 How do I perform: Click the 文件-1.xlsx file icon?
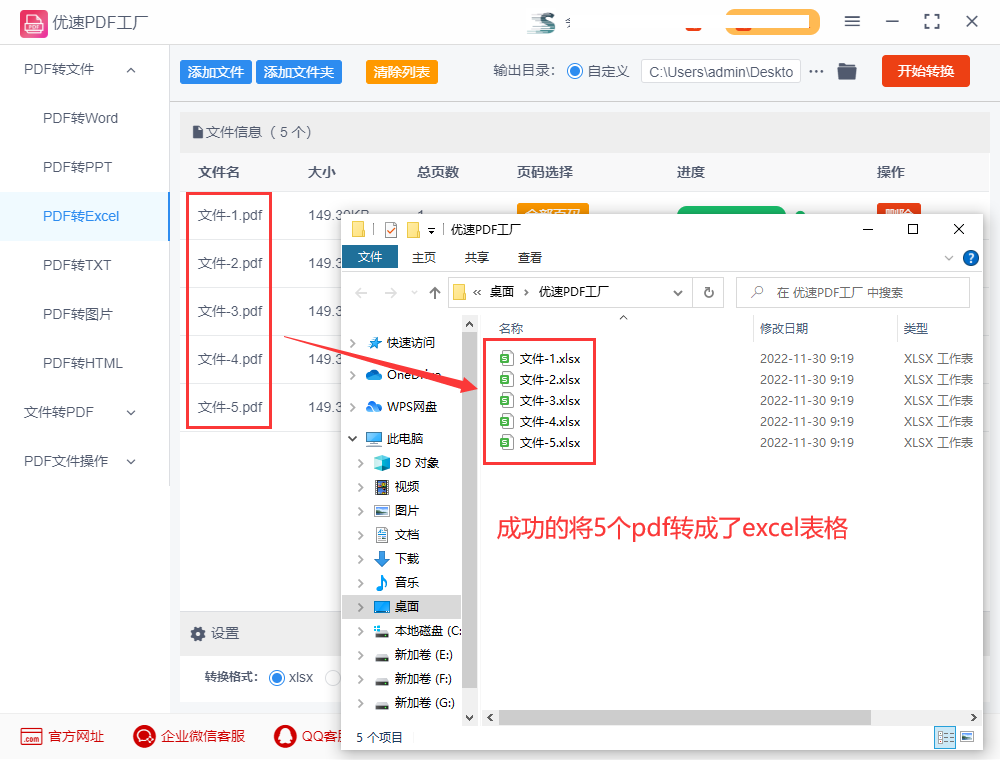coord(506,358)
